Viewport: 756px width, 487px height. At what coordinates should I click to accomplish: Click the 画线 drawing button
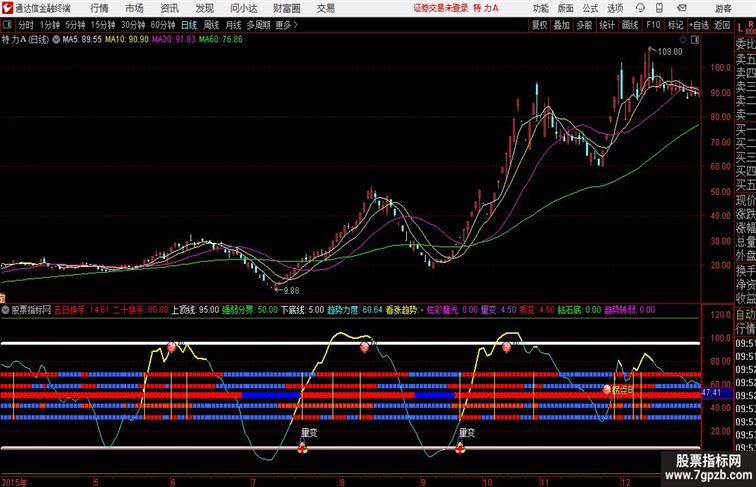[x=630, y=25]
